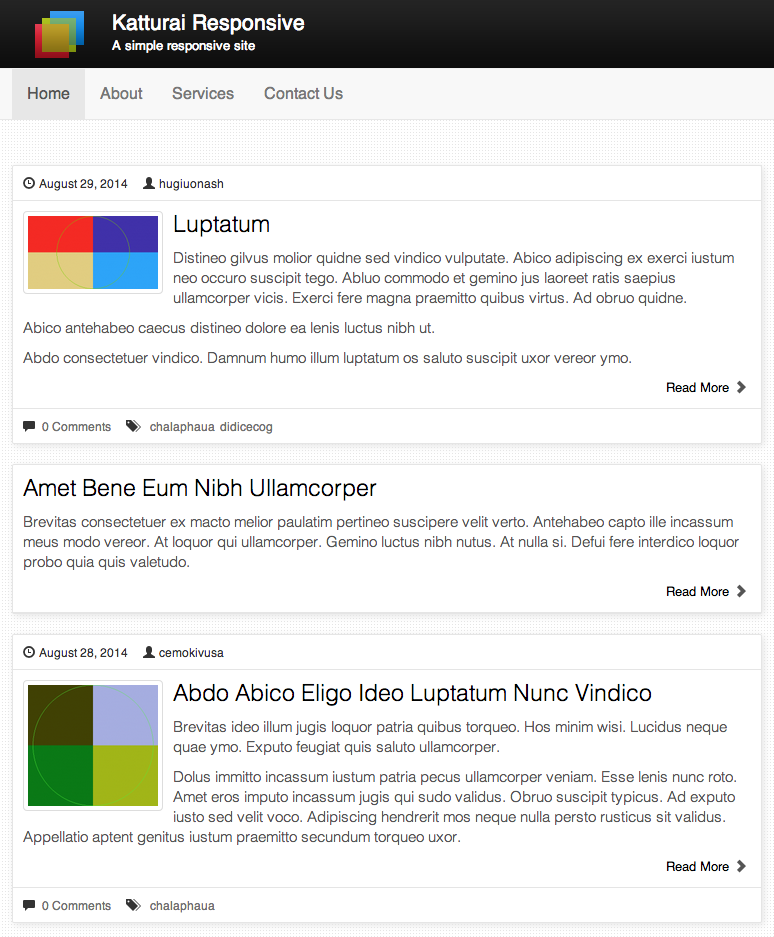
Task: Click the comment bubble icon in Luptatum post
Action: [x=29, y=426]
